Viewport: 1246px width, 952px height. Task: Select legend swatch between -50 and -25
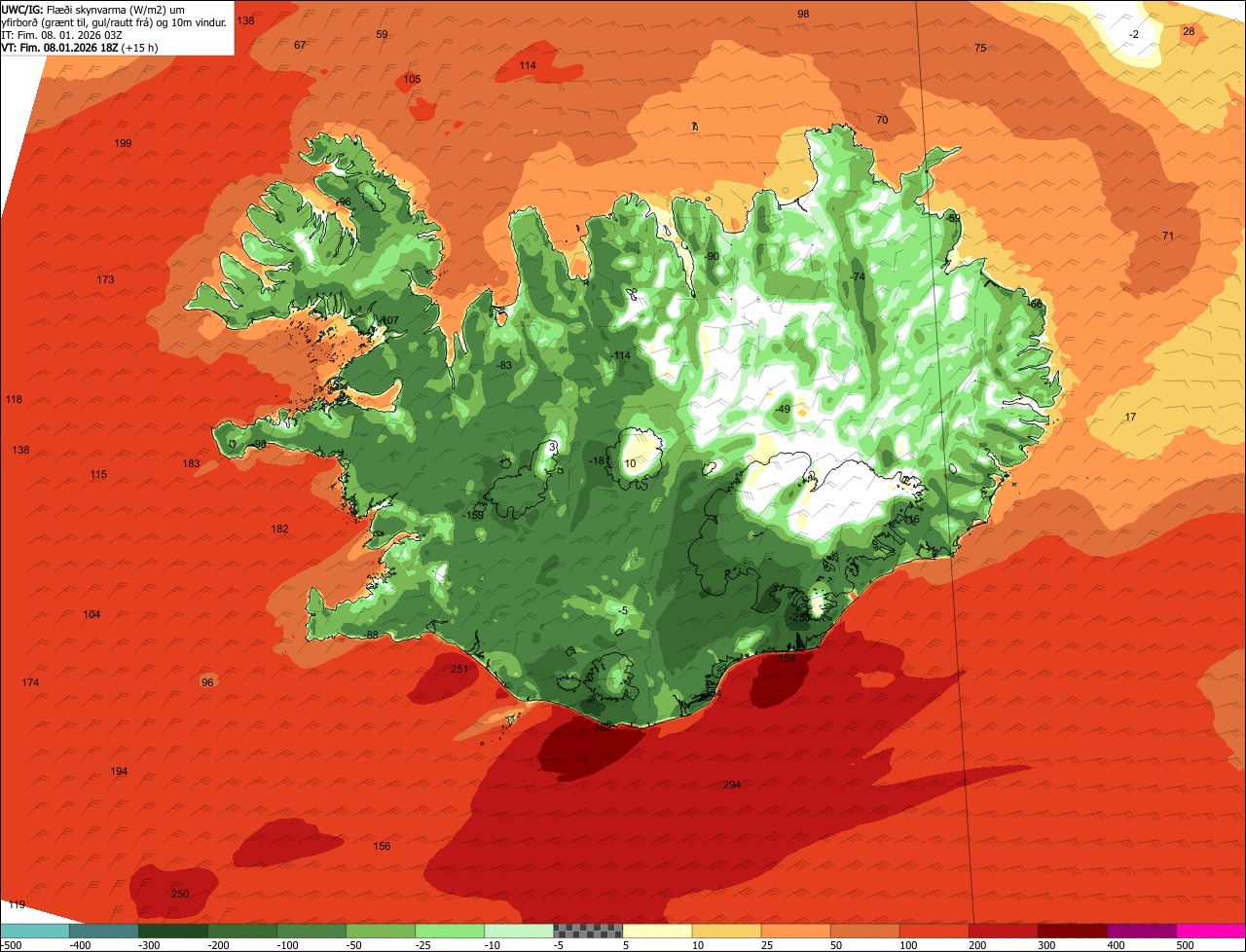point(381,931)
